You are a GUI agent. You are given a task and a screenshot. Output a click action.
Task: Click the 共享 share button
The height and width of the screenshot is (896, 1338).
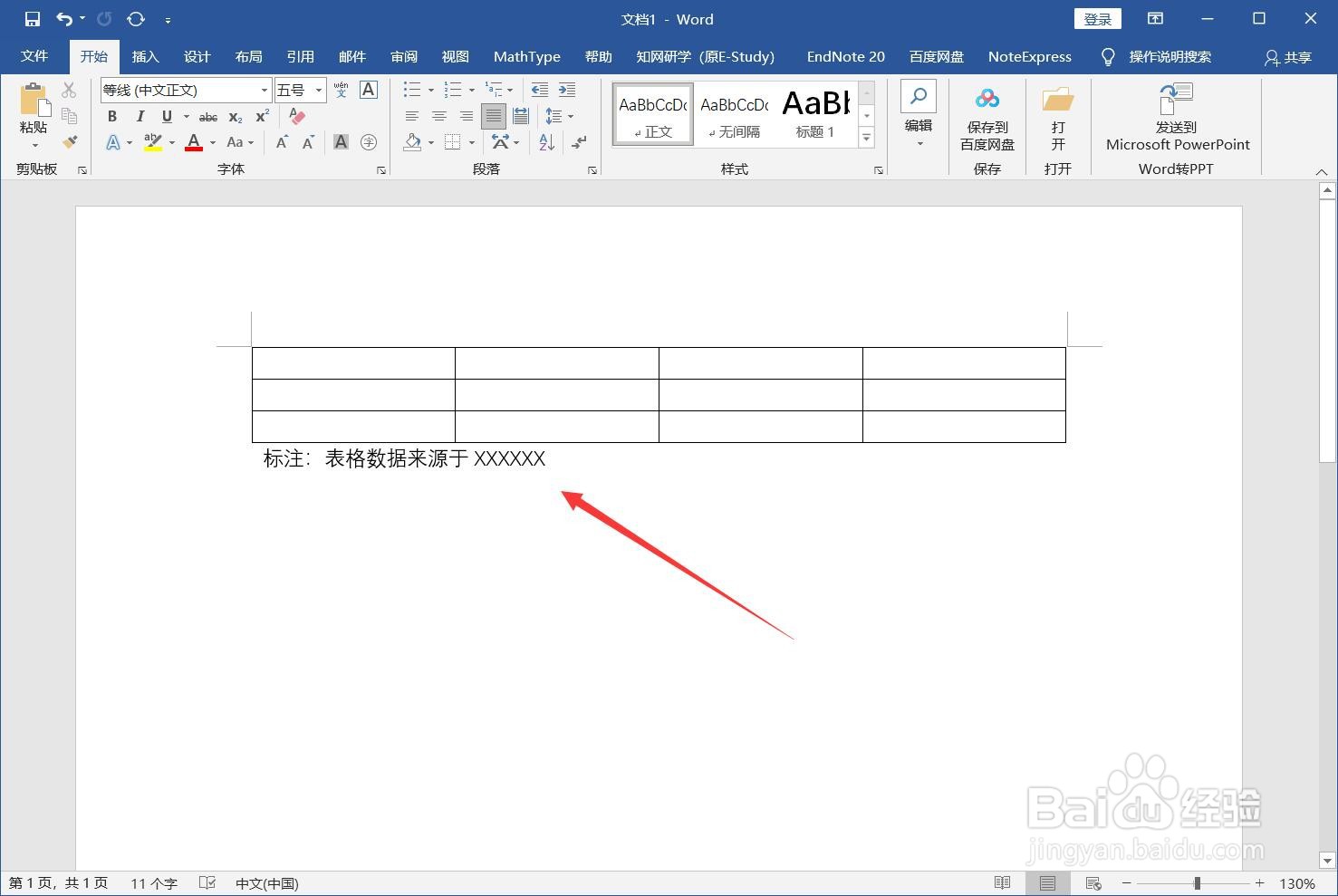(1288, 57)
